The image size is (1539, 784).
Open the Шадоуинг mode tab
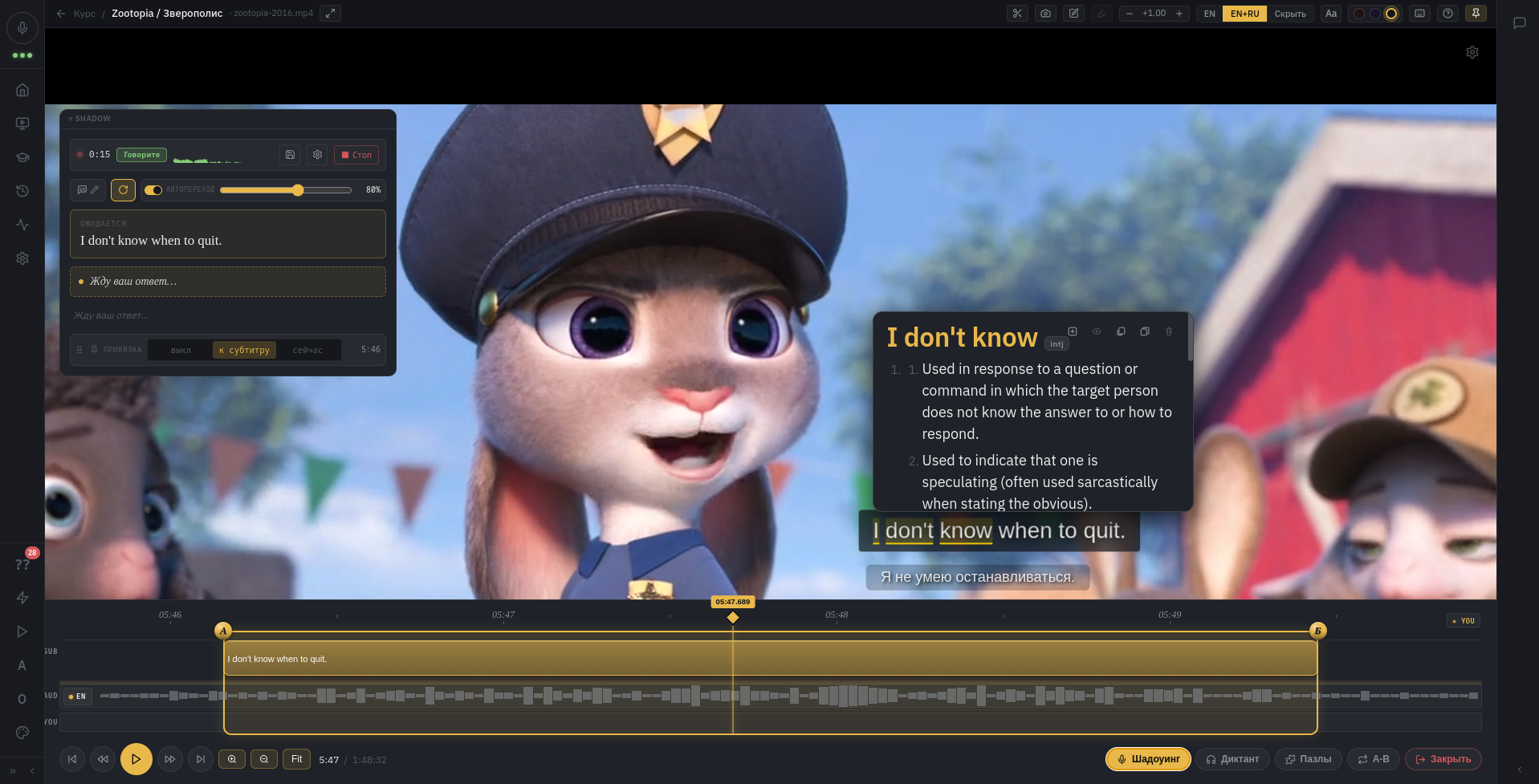coord(1148,759)
